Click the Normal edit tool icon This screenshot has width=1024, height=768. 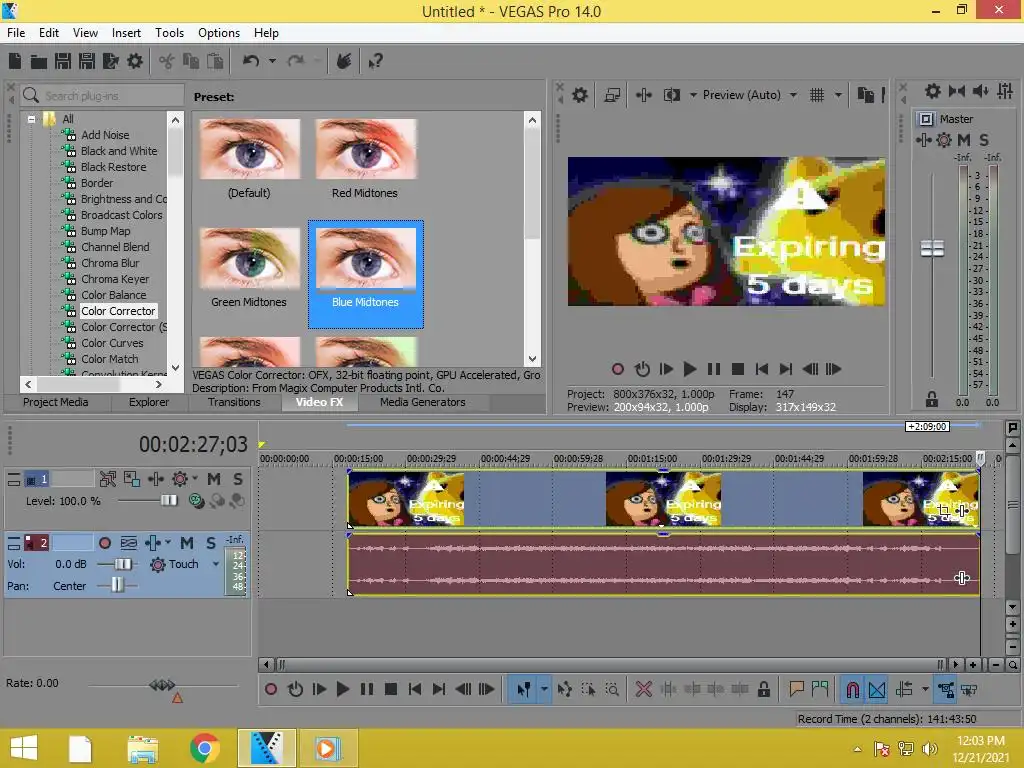523,690
